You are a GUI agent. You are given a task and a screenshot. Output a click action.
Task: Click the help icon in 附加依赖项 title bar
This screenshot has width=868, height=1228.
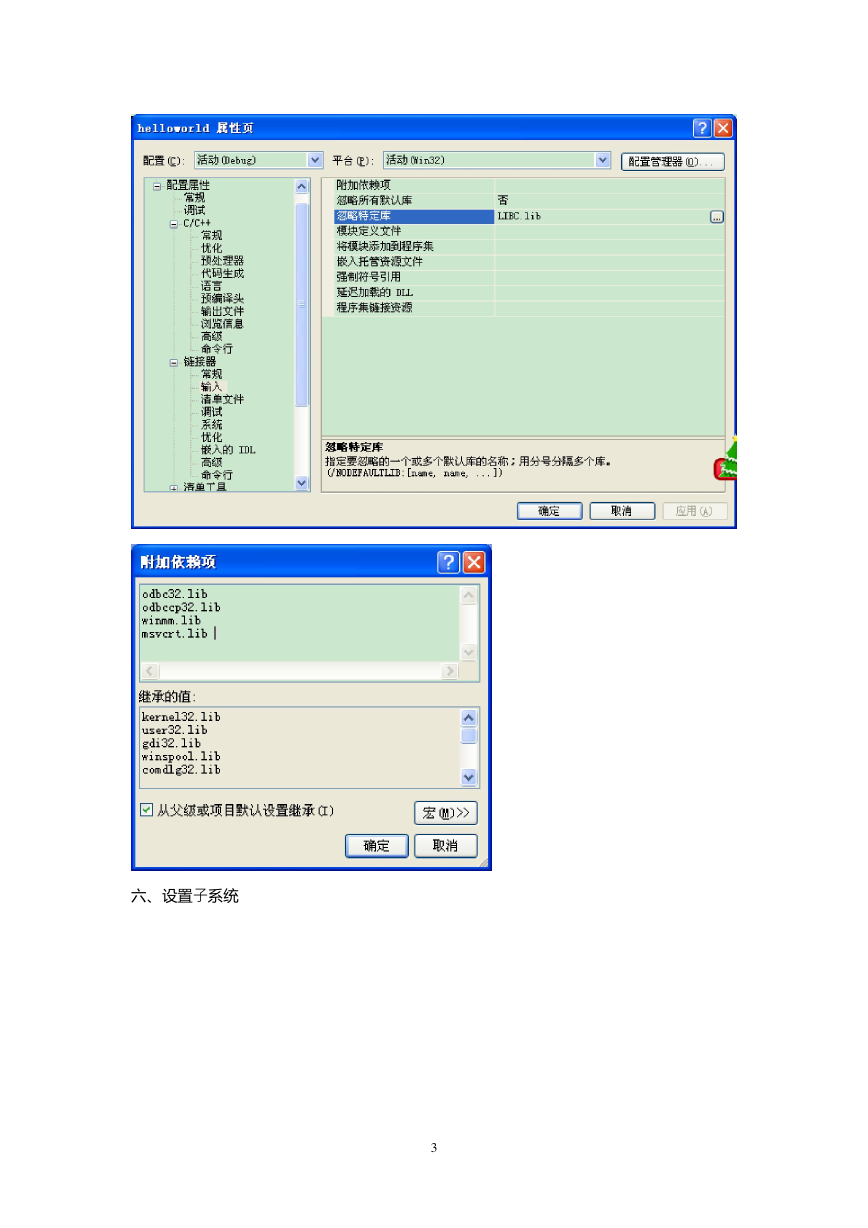(449, 562)
